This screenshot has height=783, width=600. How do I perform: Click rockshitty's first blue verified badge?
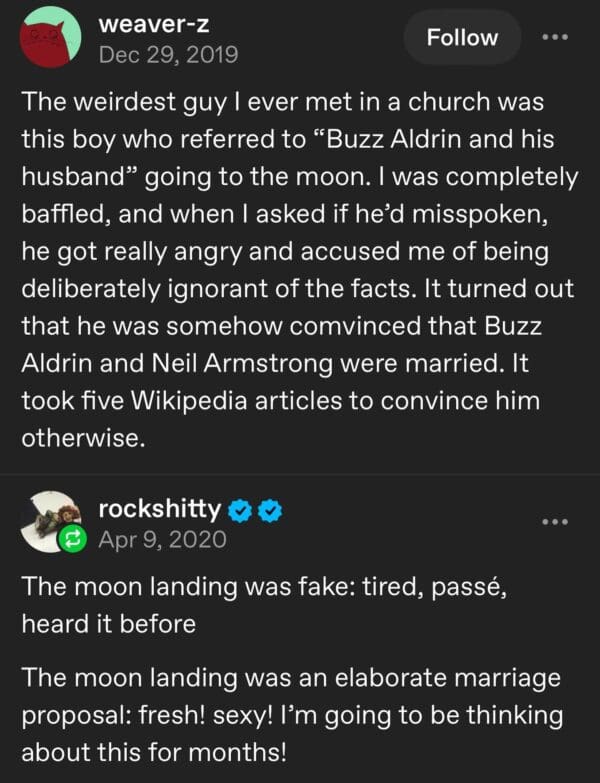[x=238, y=509]
